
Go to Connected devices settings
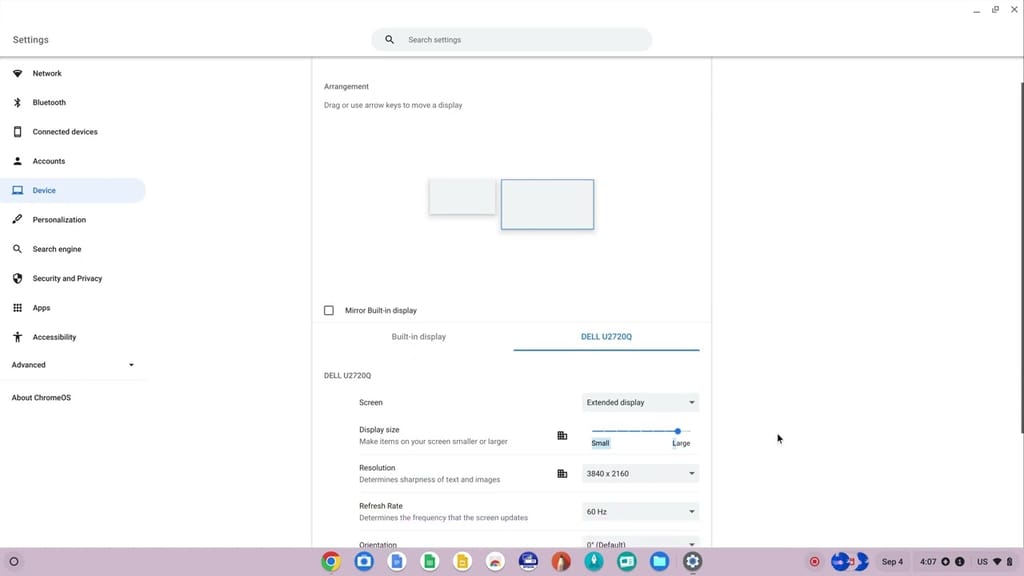pyautogui.click(x=65, y=132)
